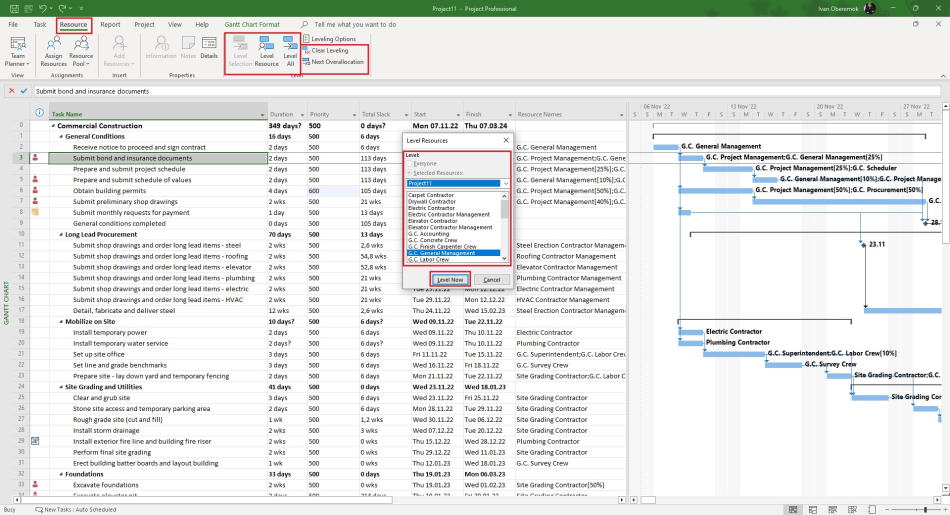The width and height of the screenshot is (950, 515).
Task: Click the Tell me what you want search box
Action: point(355,25)
